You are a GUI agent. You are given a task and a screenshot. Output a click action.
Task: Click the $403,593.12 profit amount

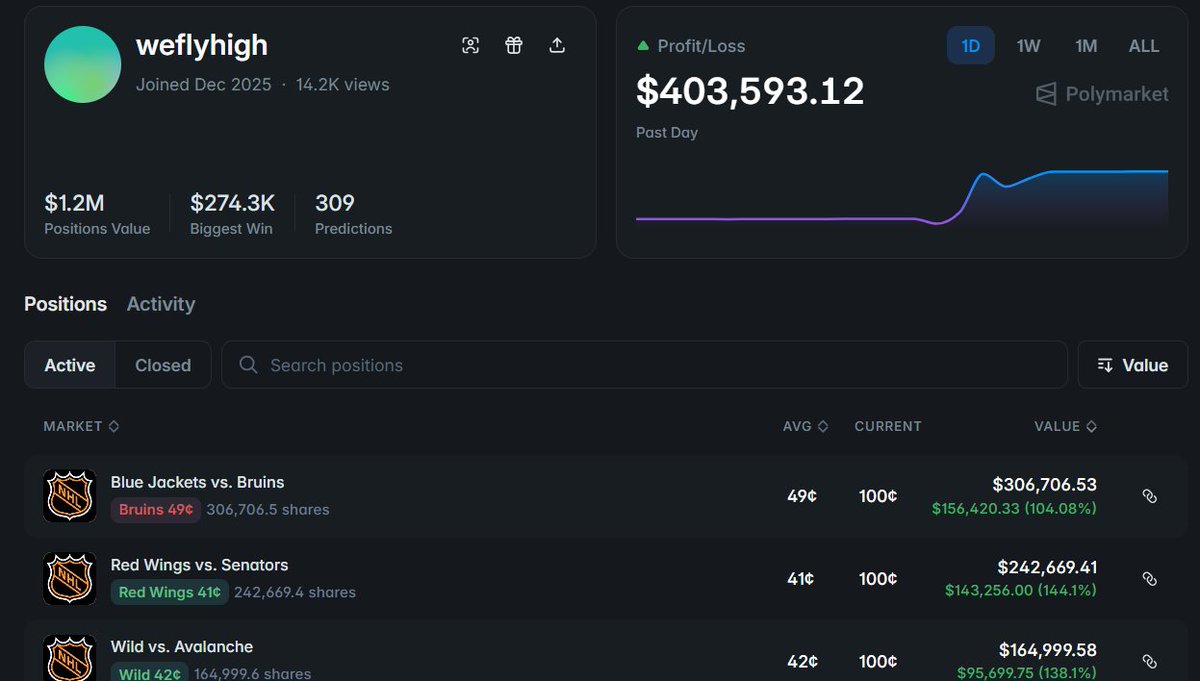[x=750, y=92]
